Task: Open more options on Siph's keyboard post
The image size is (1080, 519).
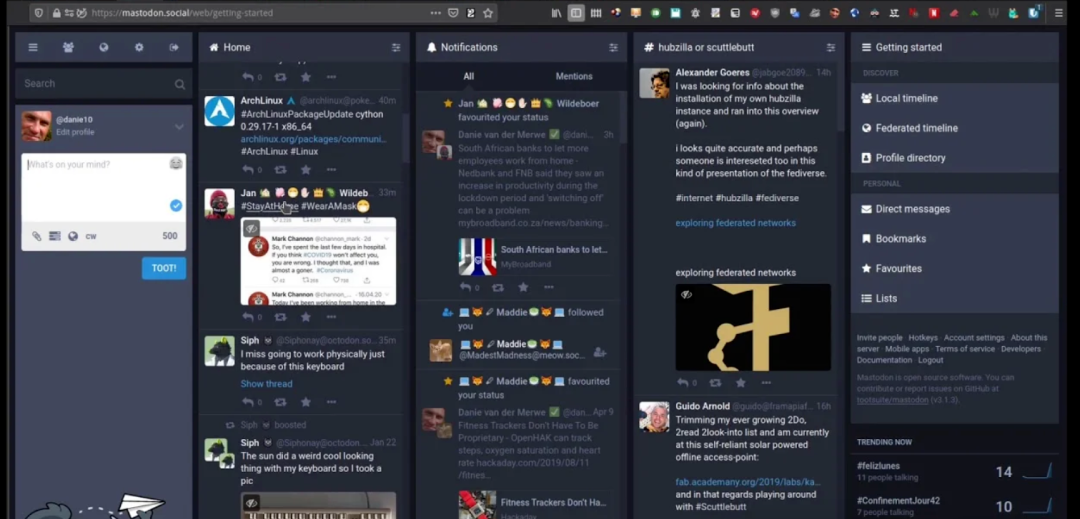Action: [331, 402]
